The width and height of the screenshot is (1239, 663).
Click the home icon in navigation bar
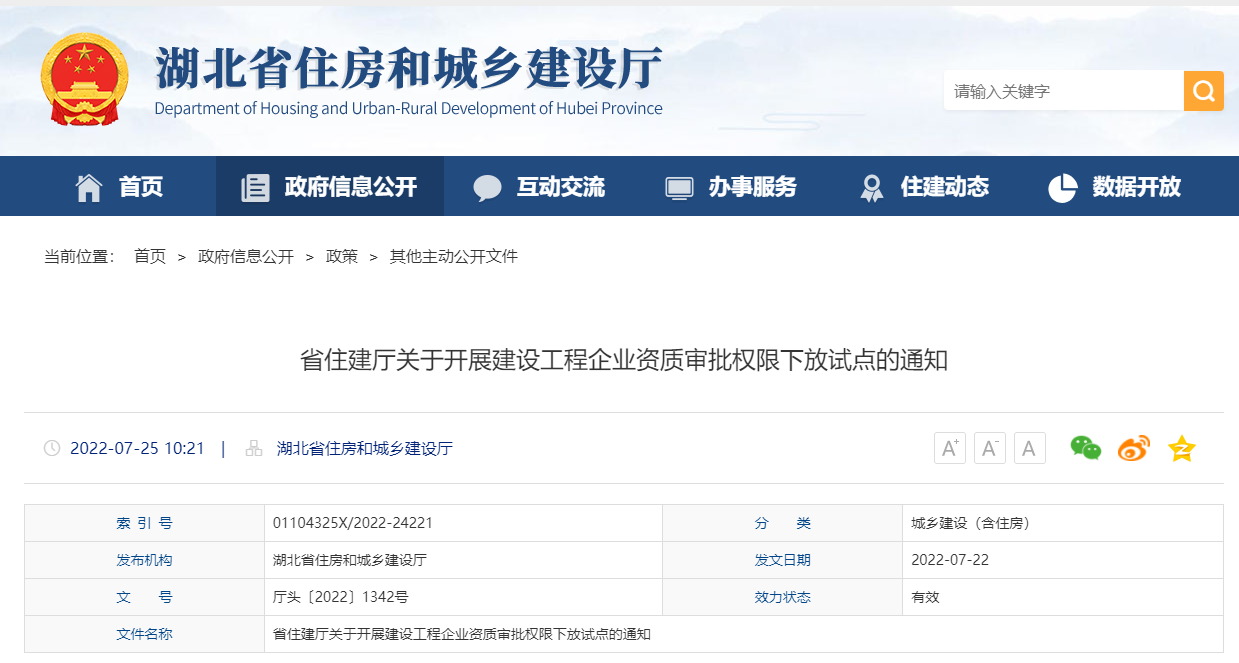click(89, 187)
